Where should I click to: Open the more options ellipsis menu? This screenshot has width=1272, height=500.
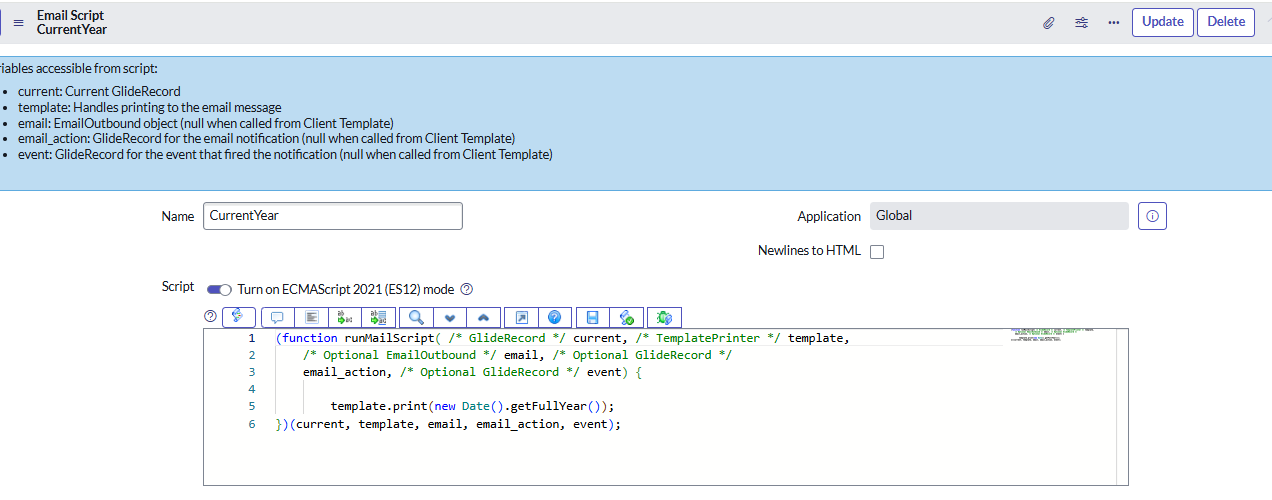pos(1113,22)
